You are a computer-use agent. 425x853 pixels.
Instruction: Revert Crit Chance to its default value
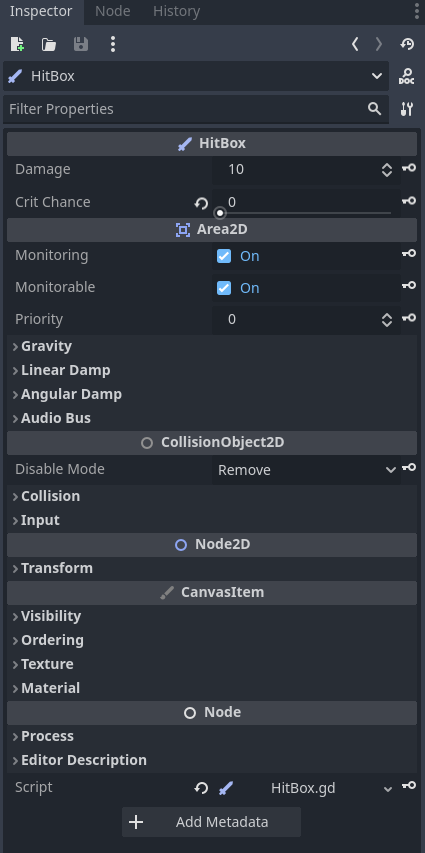coord(201,203)
